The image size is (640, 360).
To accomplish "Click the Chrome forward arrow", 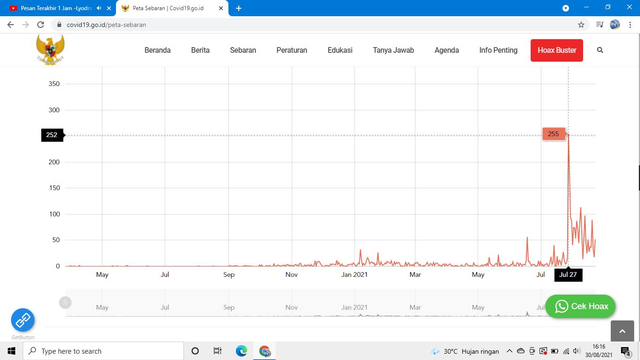I will pyautogui.click(x=25, y=24).
